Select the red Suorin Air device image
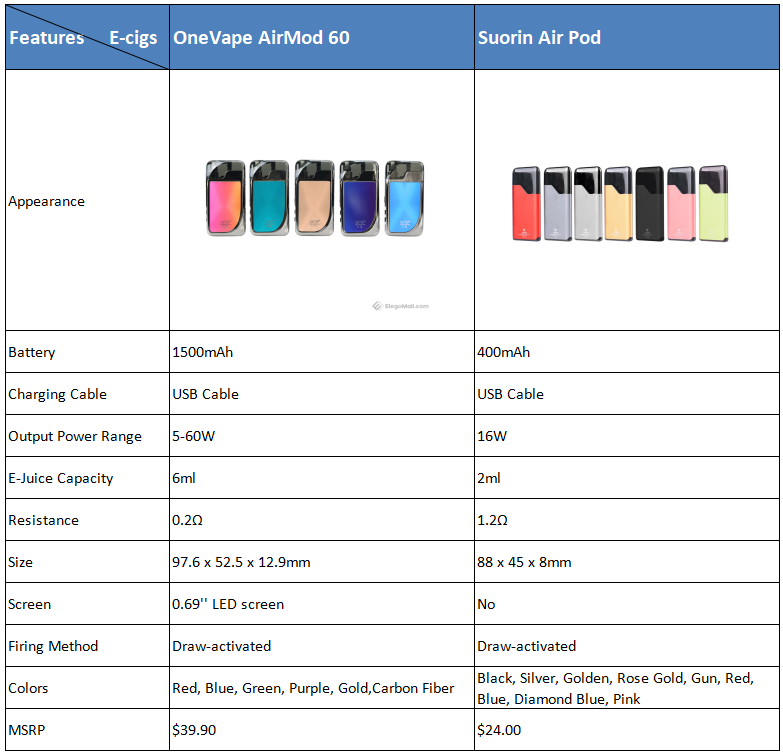Viewport: 783px width, 756px height. click(x=526, y=204)
